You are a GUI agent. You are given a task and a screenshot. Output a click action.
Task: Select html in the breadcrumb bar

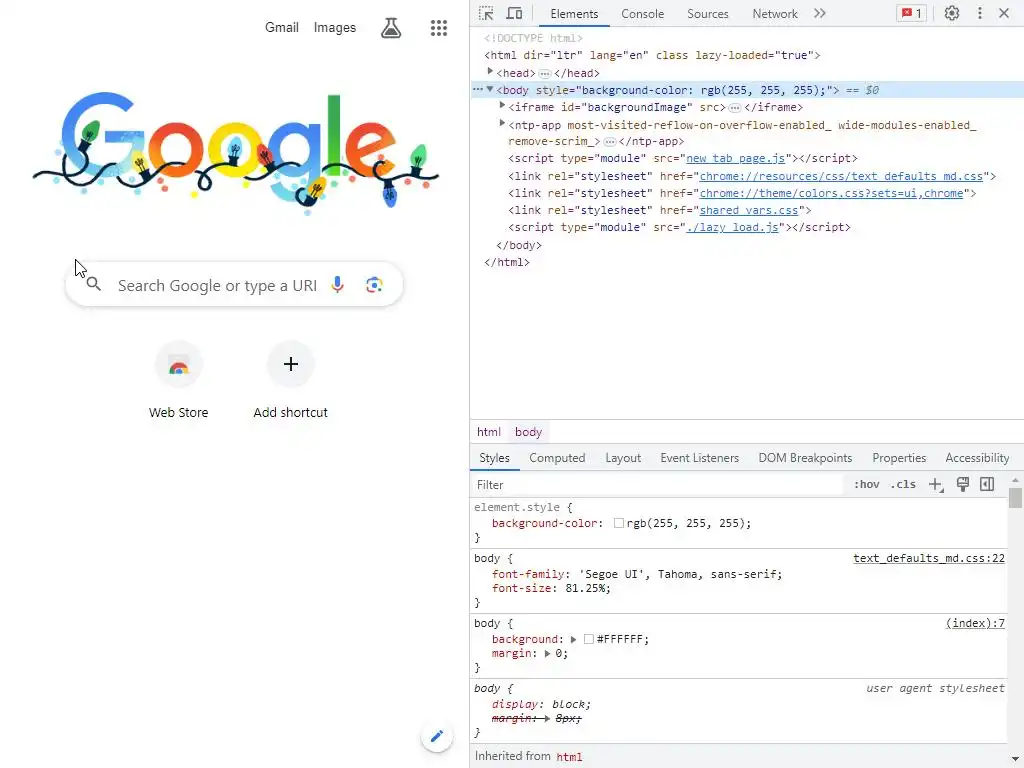pyautogui.click(x=488, y=432)
